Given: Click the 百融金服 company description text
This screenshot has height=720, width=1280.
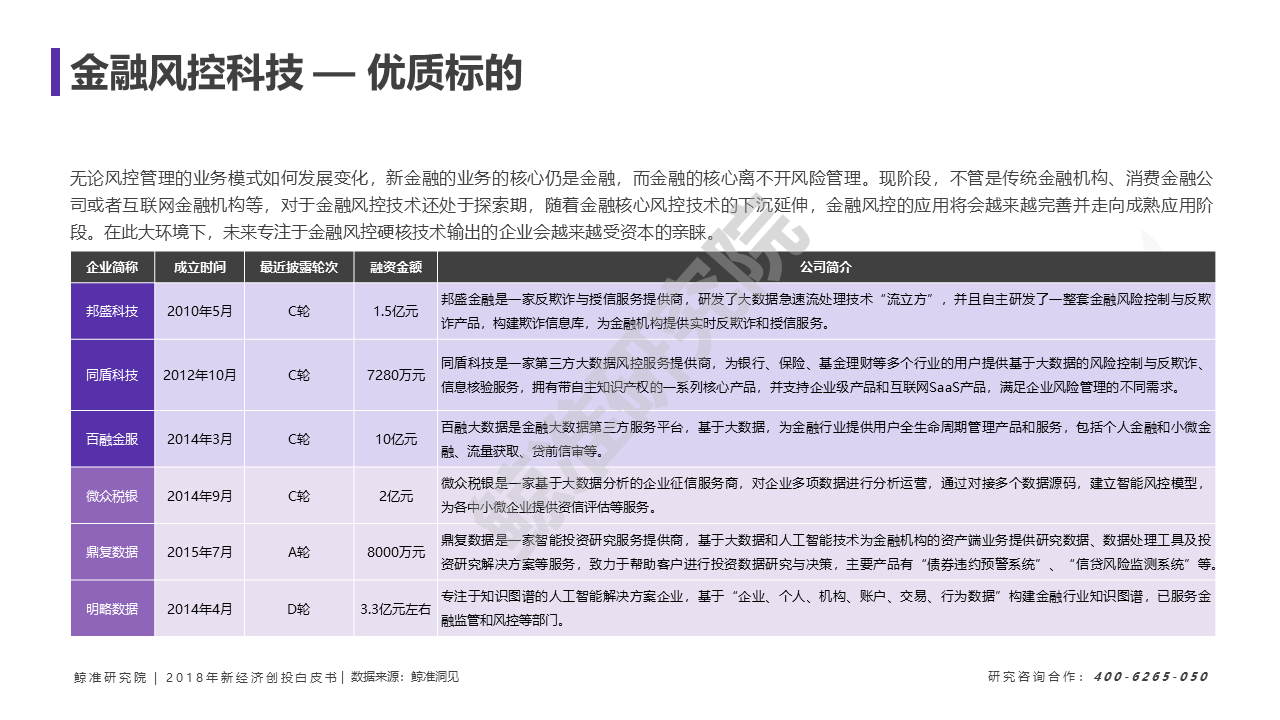Looking at the screenshot, I should click(x=826, y=439).
